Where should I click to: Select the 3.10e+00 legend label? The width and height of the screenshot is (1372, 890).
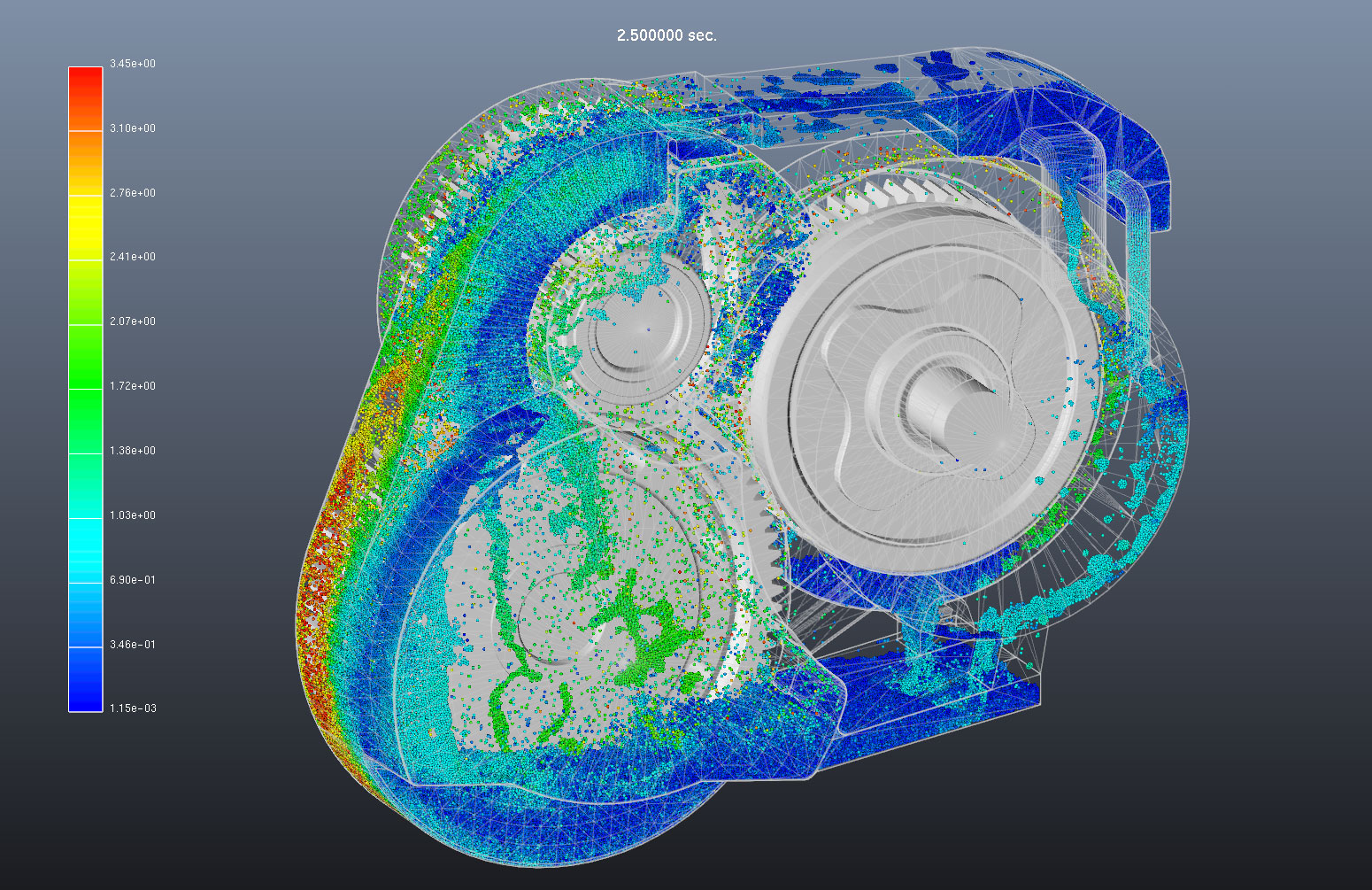tap(133, 128)
